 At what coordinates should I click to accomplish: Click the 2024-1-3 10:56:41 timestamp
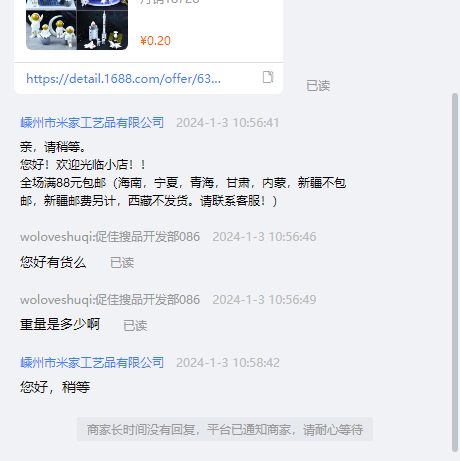tap(228, 123)
